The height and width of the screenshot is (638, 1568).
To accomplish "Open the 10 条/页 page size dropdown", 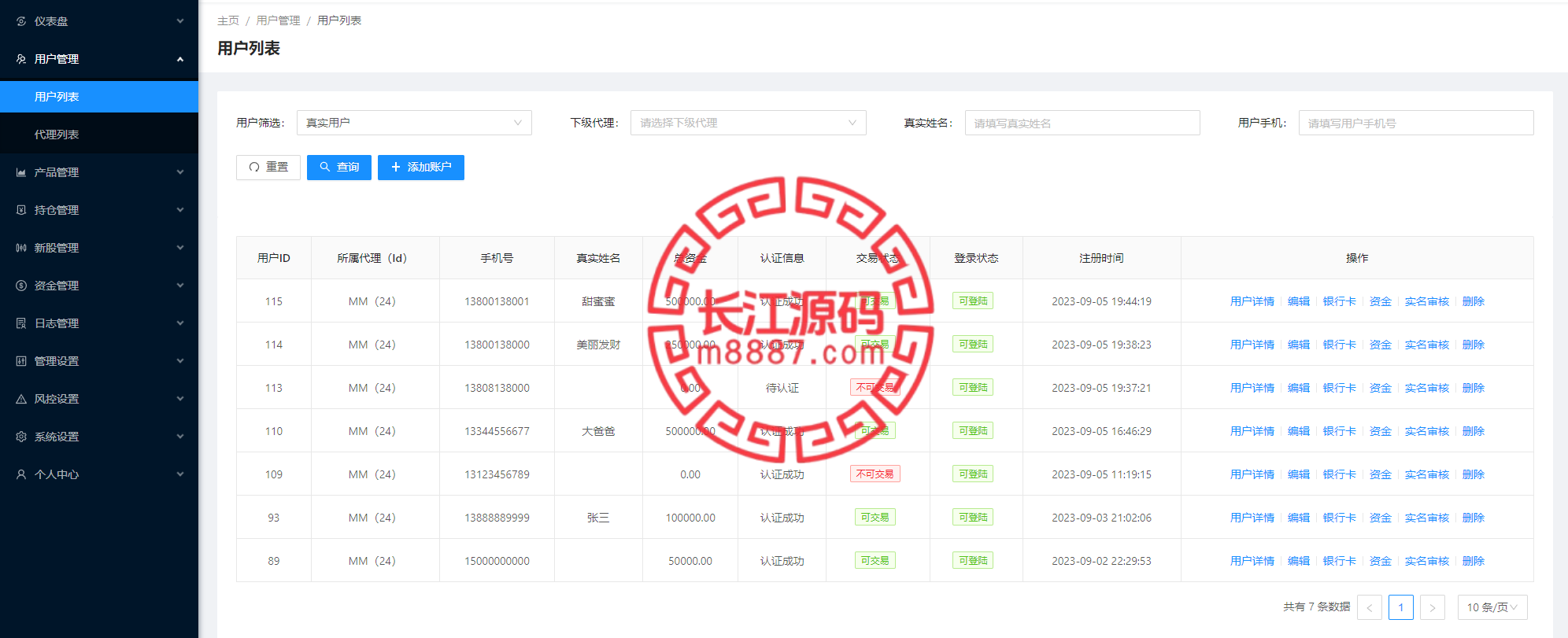I will (x=1492, y=607).
